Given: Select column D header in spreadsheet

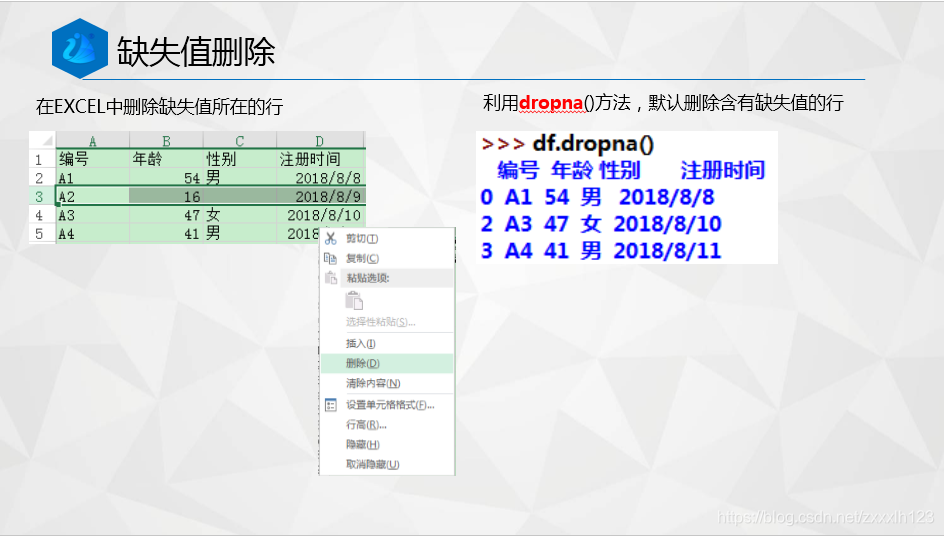Looking at the screenshot, I should pos(320,140).
